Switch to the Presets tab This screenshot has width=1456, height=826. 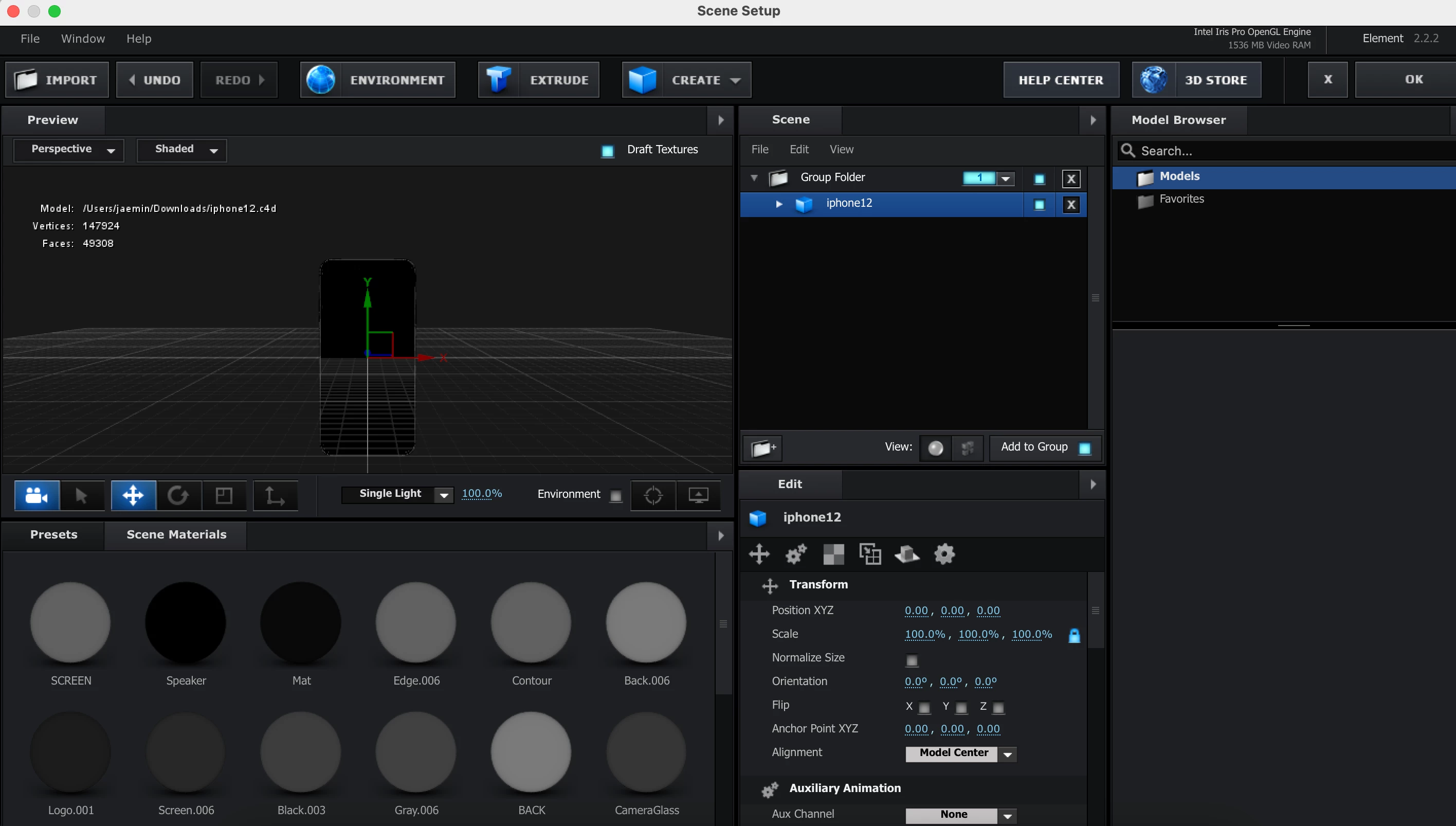click(54, 534)
